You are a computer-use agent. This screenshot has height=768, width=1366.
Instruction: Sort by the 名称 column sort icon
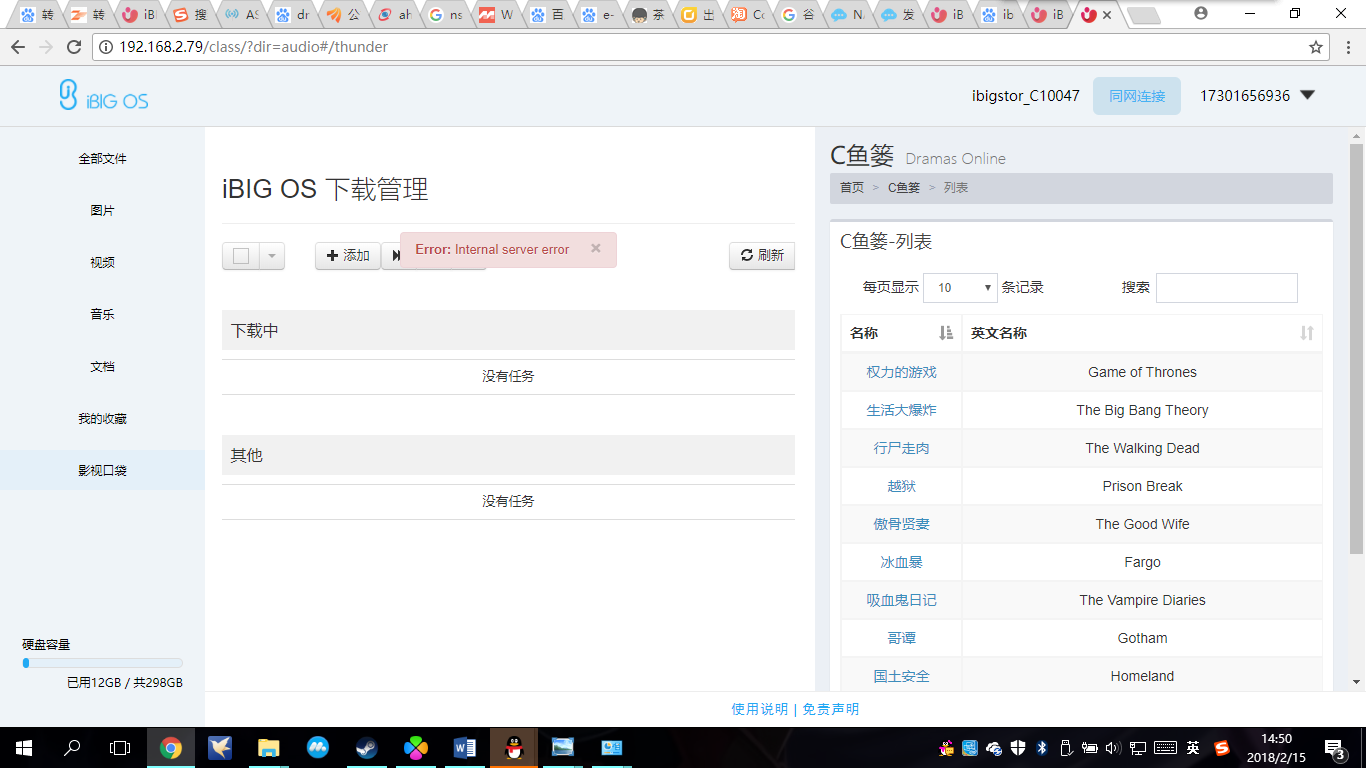click(946, 333)
